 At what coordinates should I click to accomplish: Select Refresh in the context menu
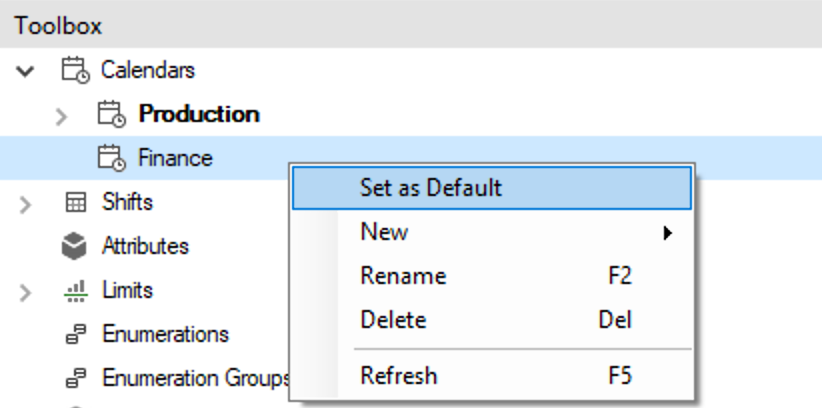(x=492, y=376)
